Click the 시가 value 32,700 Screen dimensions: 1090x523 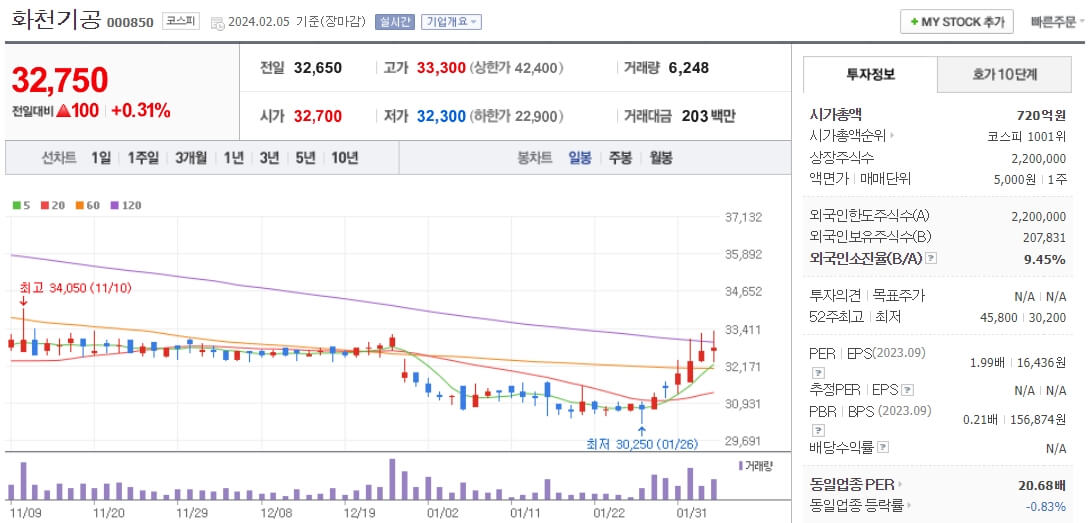[318, 117]
